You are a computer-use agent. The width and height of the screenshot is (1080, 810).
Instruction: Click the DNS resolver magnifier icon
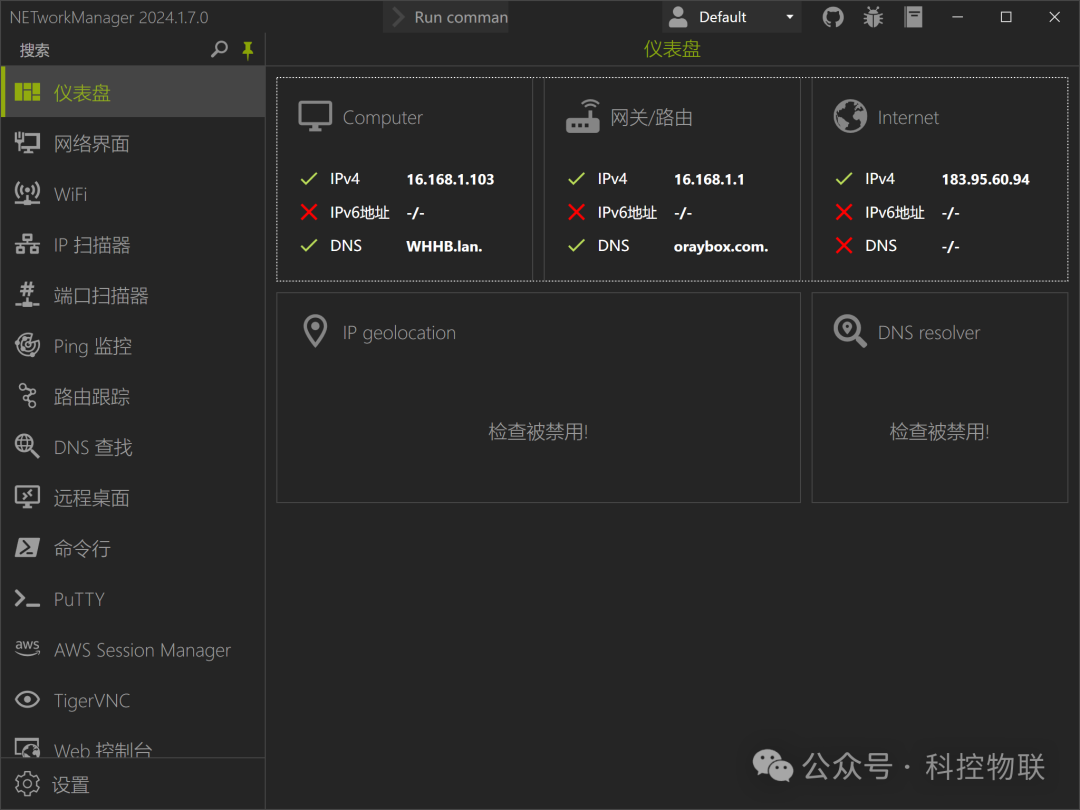click(x=850, y=331)
